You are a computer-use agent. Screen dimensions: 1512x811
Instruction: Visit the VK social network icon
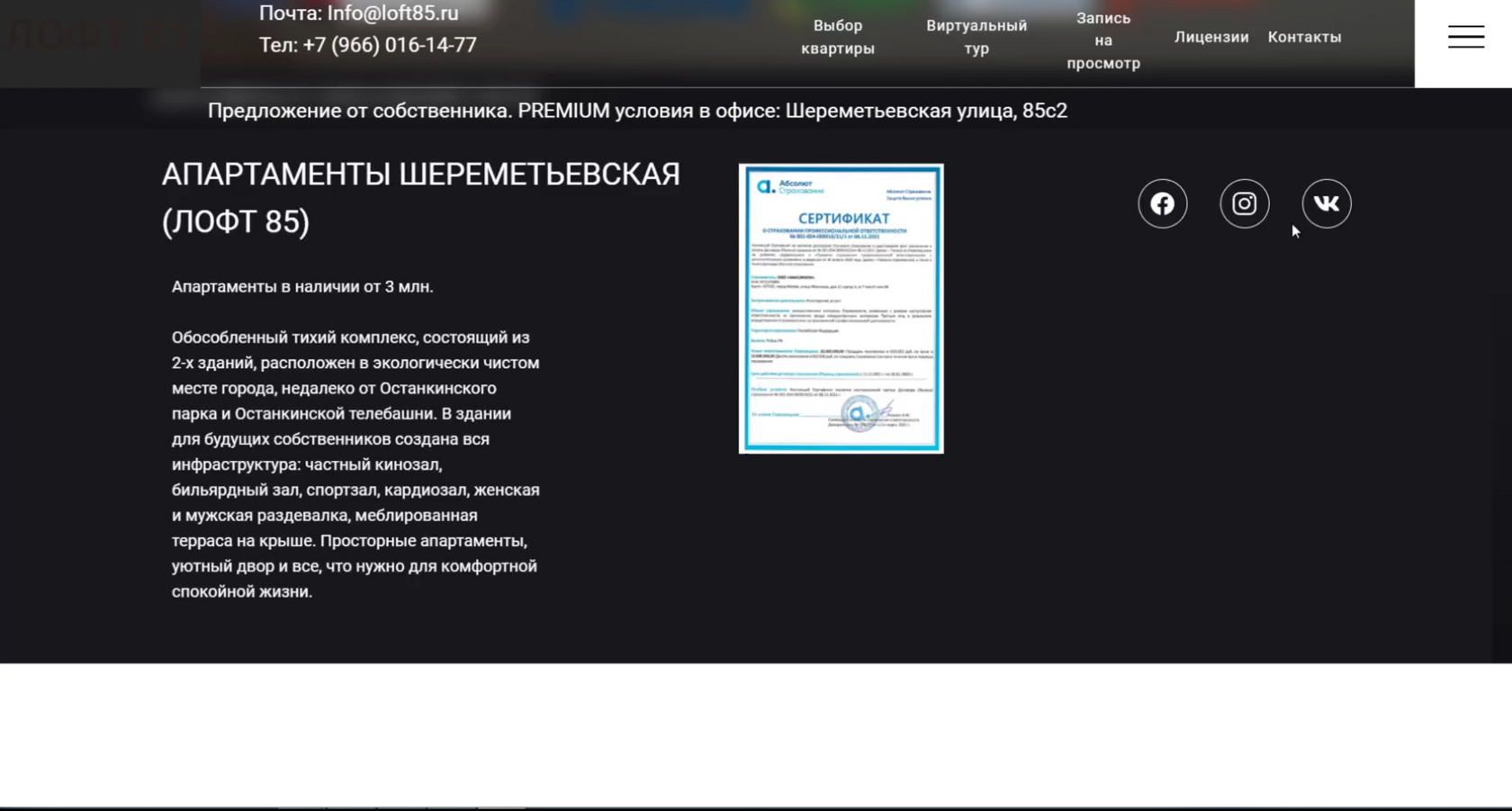[x=1326, y=203]
